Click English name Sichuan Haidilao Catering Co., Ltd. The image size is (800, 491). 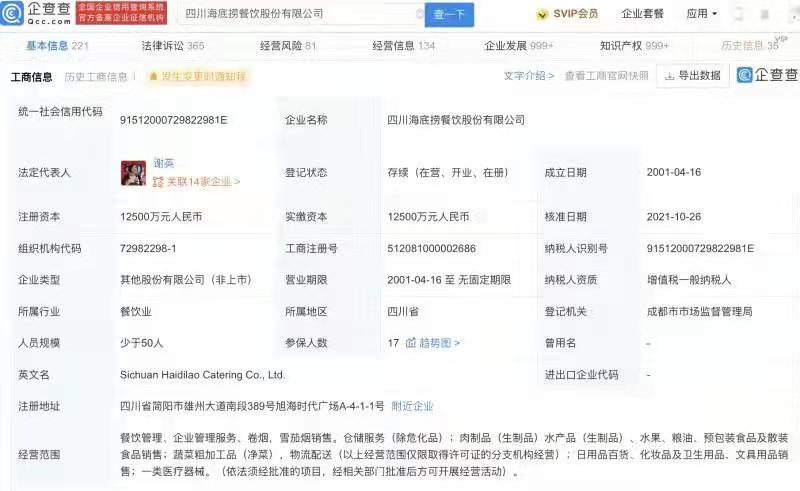click(203, 375)
